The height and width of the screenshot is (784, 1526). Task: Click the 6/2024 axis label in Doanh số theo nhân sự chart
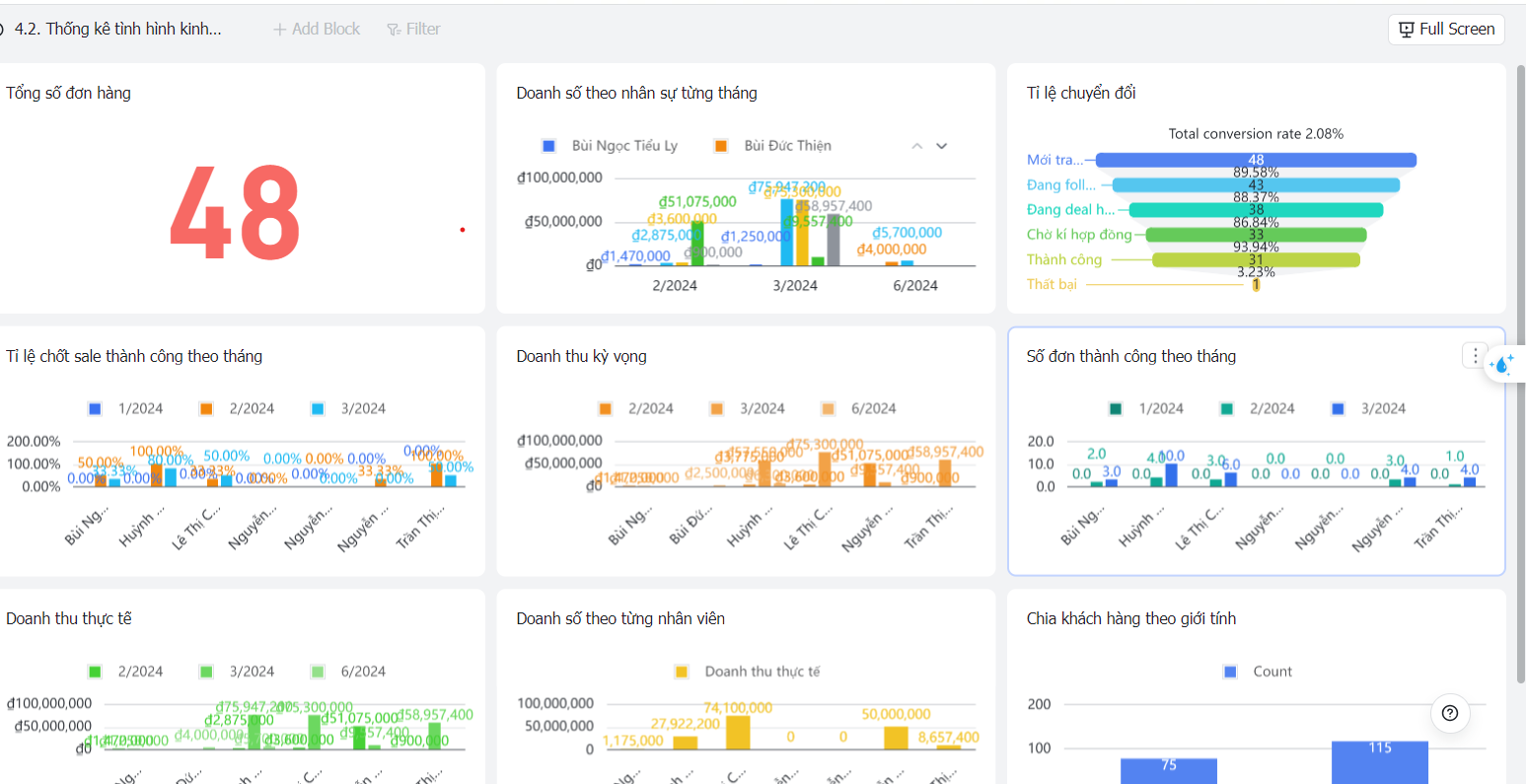(915, 286)
